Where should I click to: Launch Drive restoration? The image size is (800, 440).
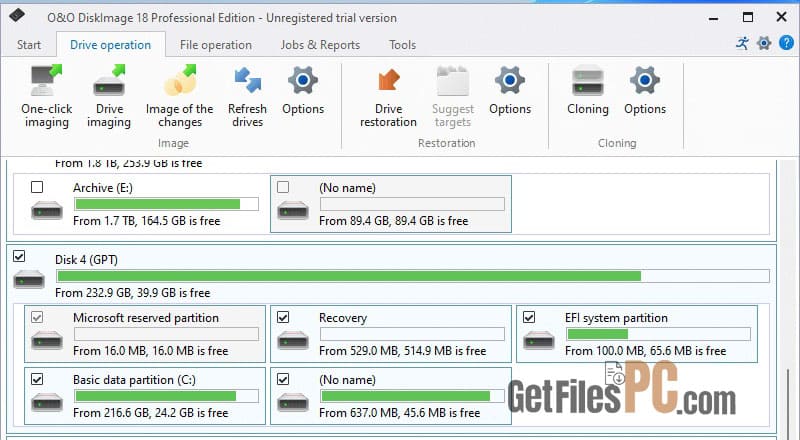(388, 97)
